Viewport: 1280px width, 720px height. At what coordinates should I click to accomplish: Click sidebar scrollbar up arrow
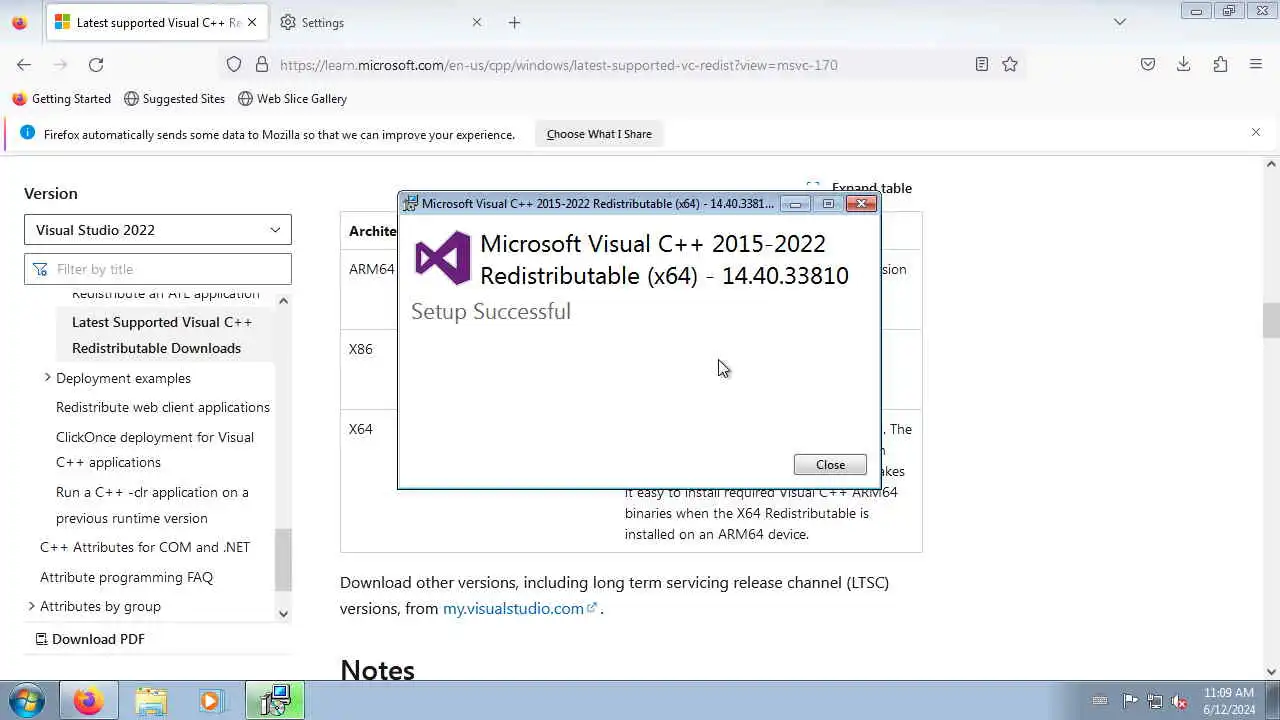coord(284,301)
